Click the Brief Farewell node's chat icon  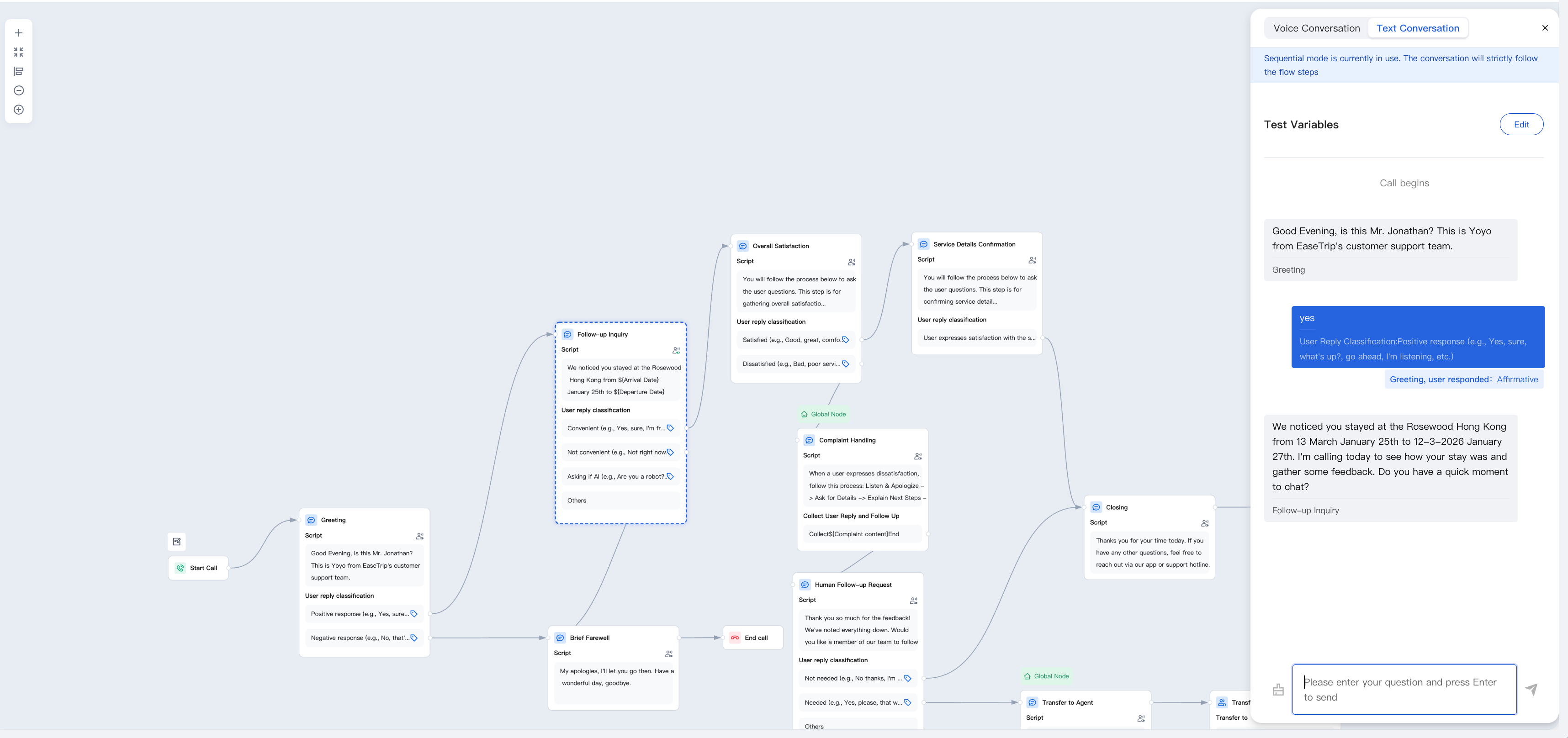(560, 638)
